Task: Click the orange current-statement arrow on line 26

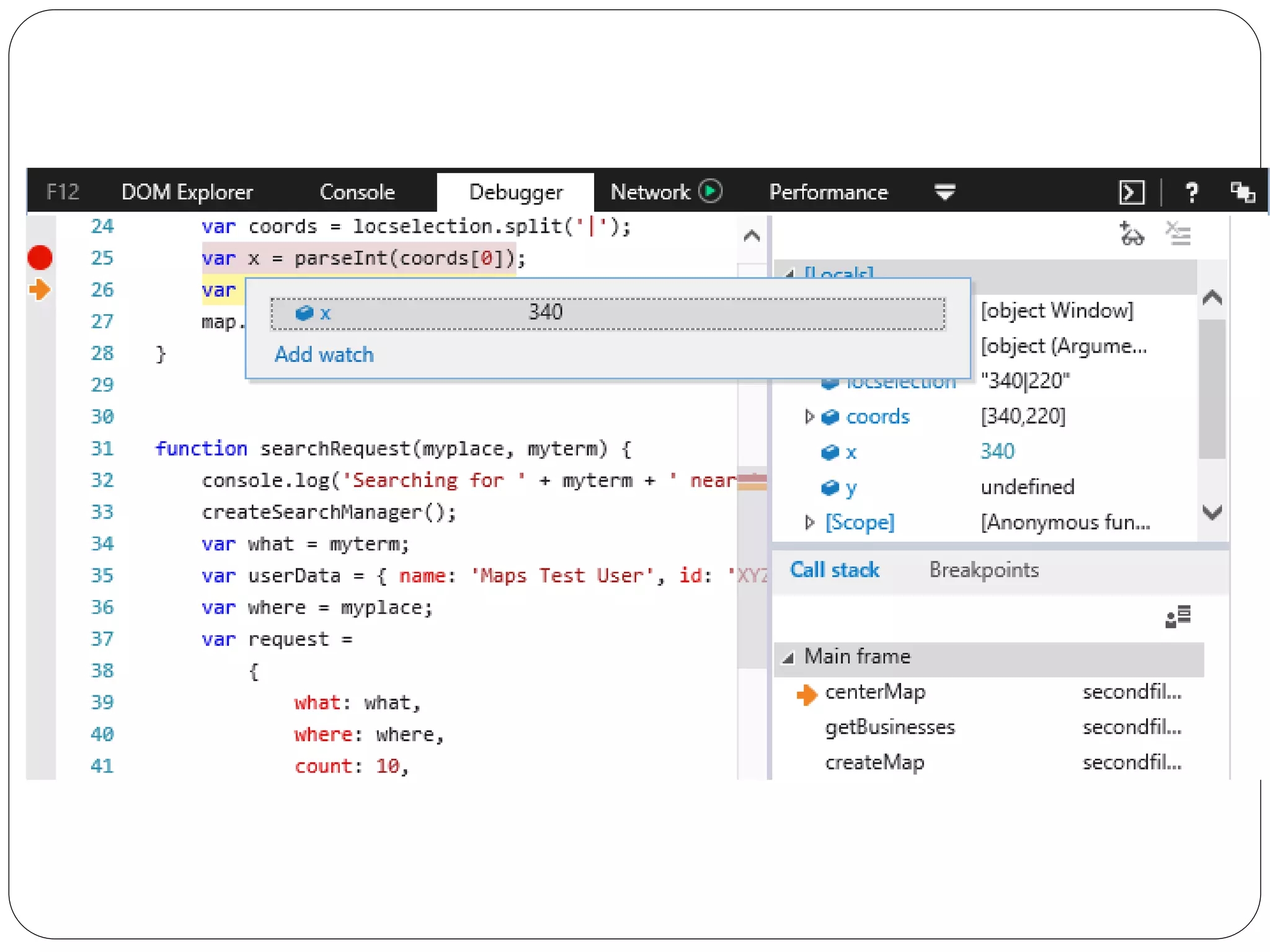Action: [x=40, y=289]
